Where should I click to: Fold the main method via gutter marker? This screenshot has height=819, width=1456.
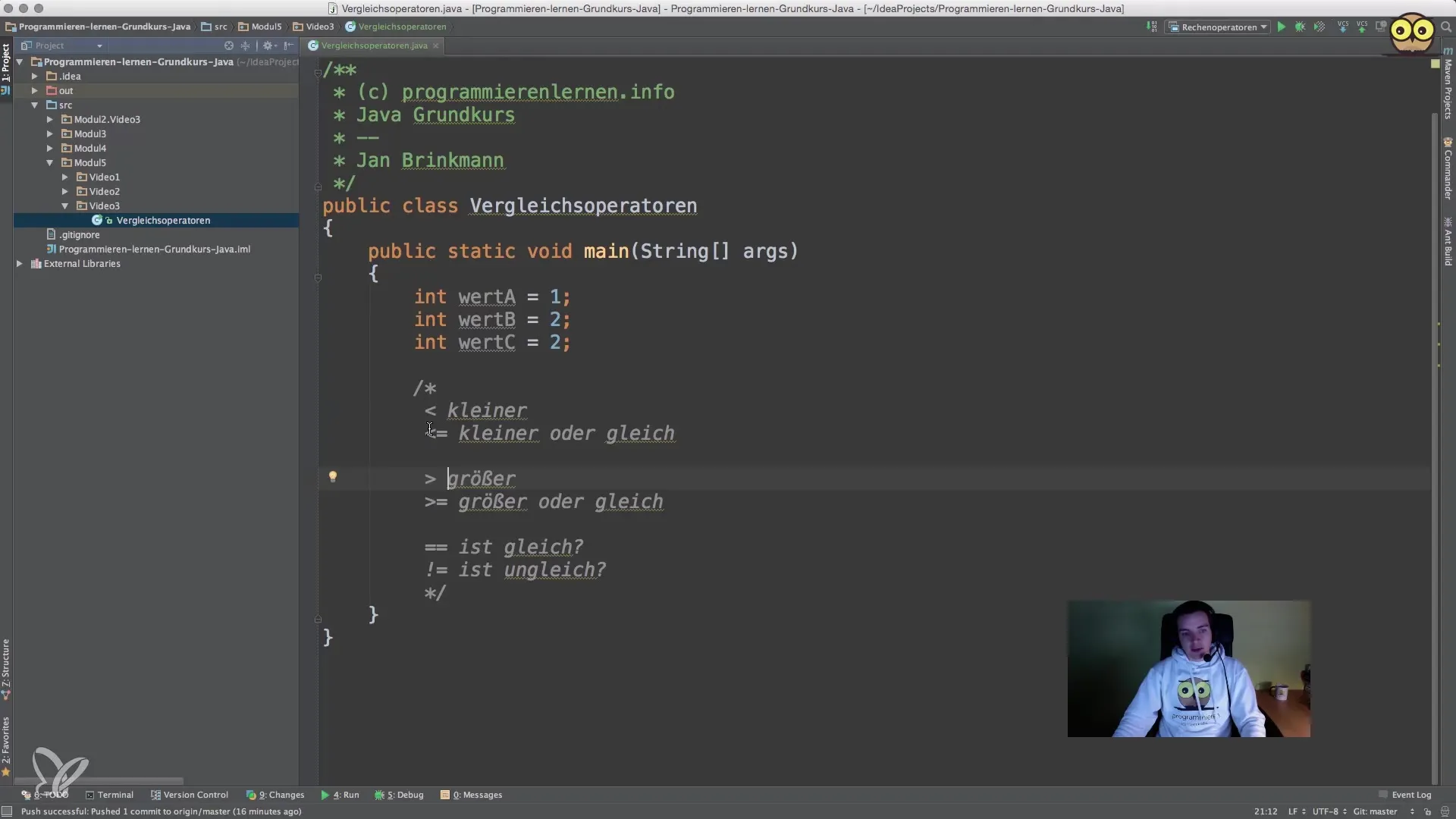pyautogui.click(x=318, y=278)
